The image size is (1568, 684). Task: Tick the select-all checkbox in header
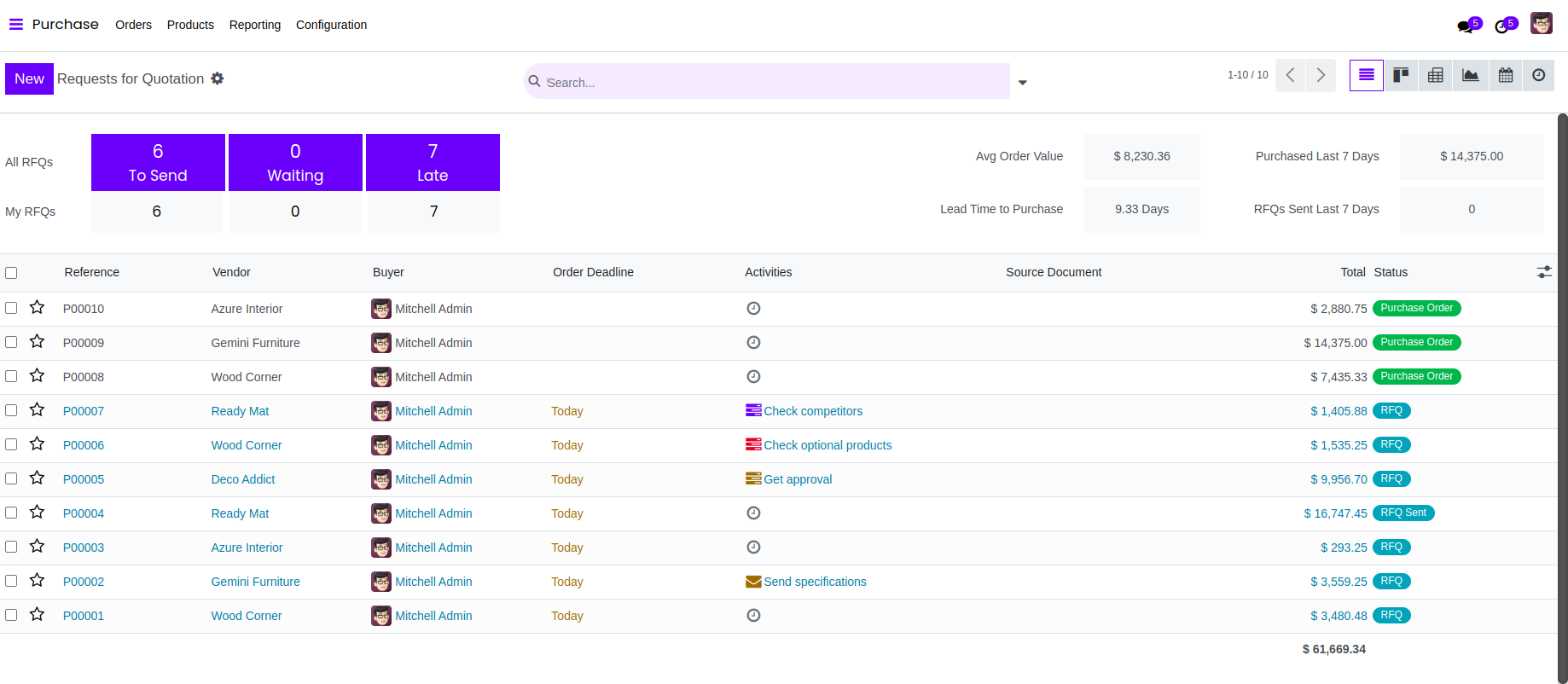tap(11, 273)
